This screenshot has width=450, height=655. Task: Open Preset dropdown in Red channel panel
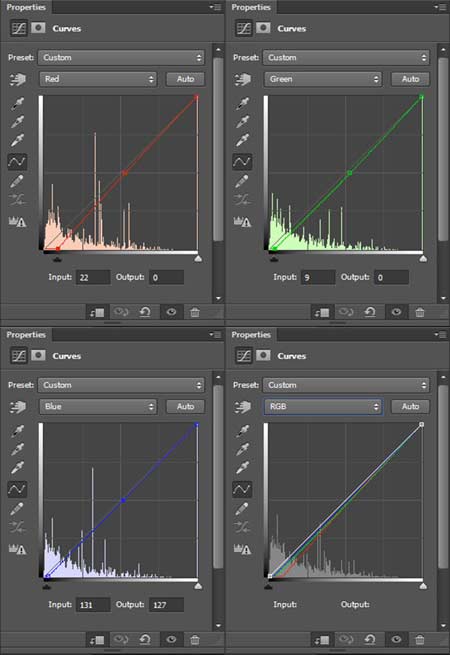click(x=121, y=58)
